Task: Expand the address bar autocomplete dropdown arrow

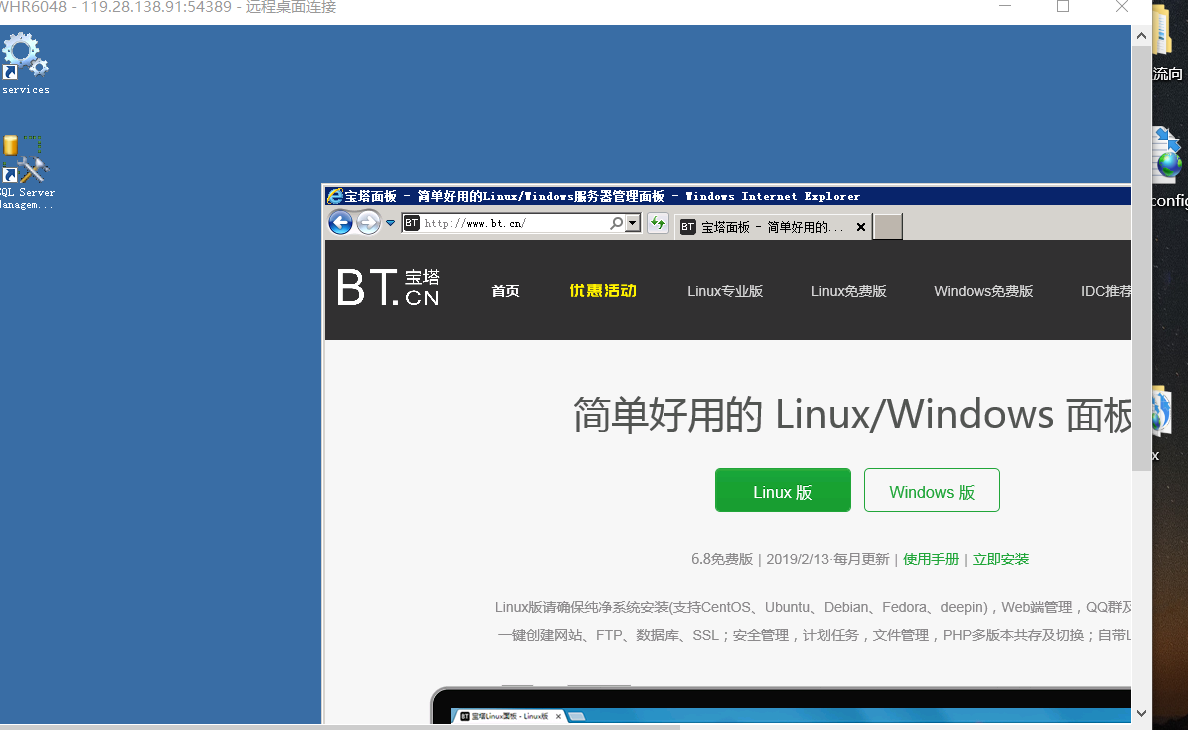Action: click(x=633, y=223)
